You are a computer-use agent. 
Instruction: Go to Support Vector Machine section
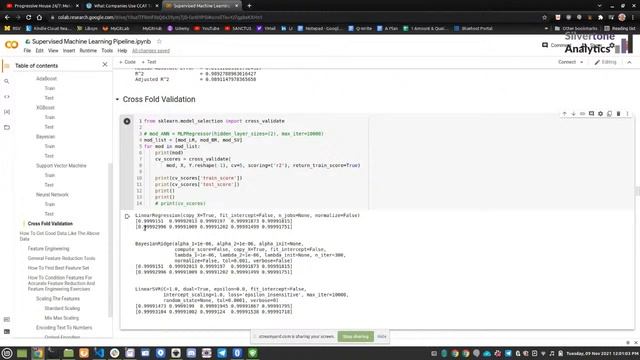[61, 166]
